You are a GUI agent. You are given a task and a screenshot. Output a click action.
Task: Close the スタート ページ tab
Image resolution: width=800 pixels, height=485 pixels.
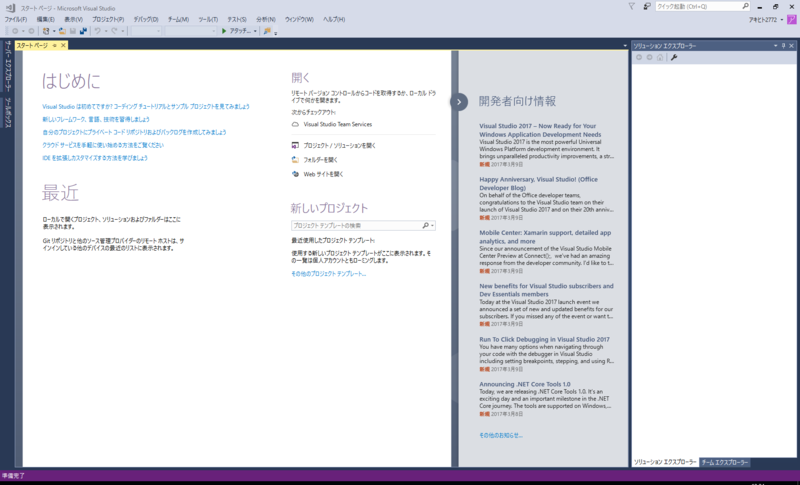click(x=63, y=45)
